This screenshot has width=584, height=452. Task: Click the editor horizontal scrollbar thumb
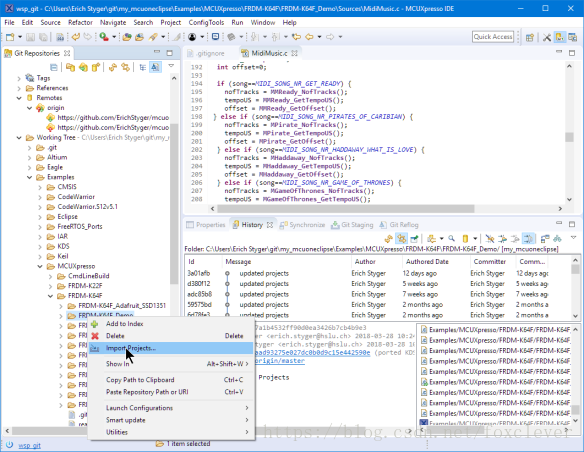[345, 209]
